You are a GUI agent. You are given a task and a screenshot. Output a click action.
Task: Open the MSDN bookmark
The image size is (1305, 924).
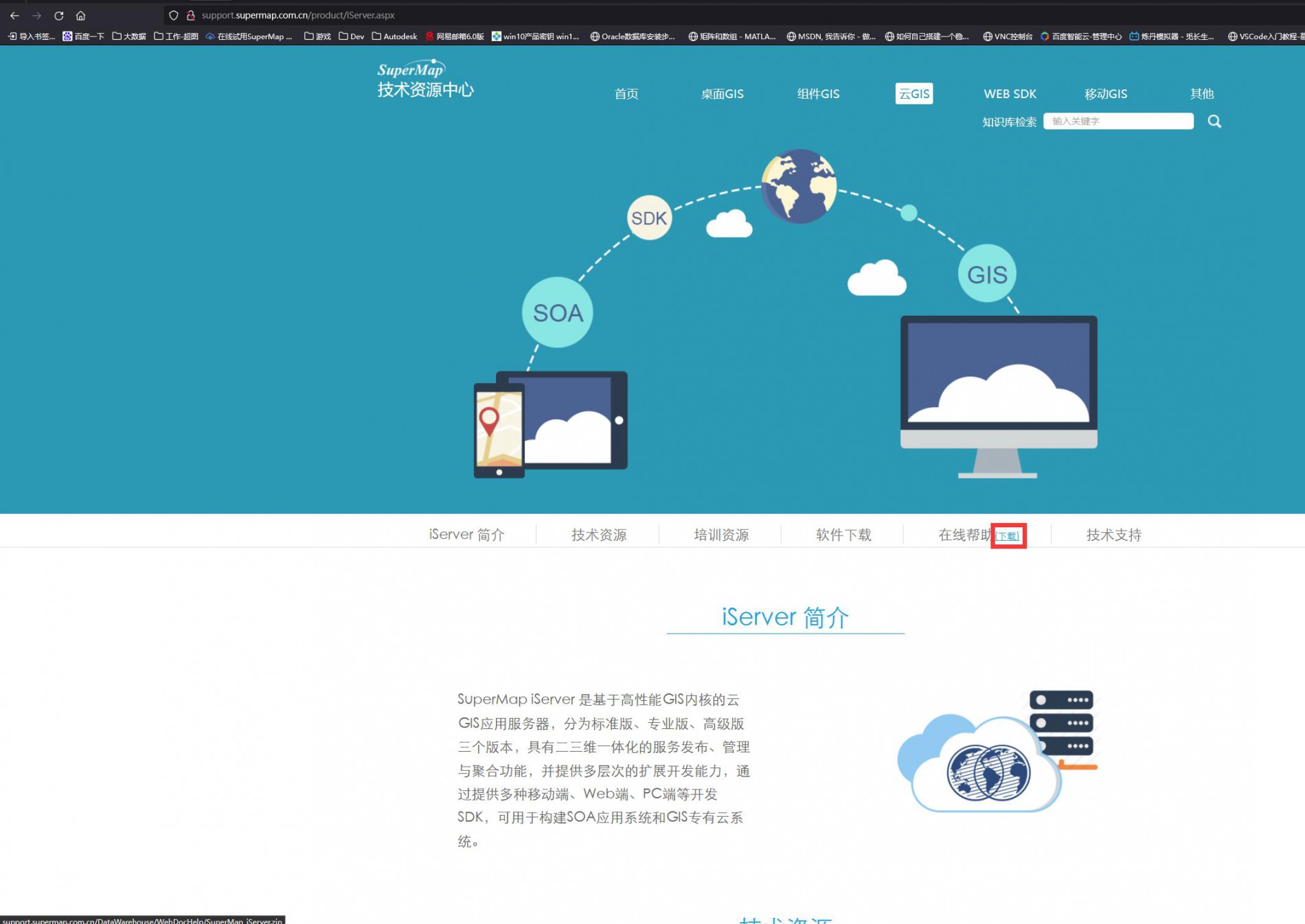pos(831,36)
